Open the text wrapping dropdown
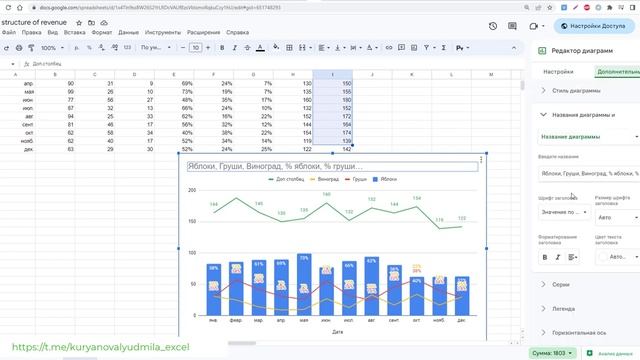 [356, 48]
